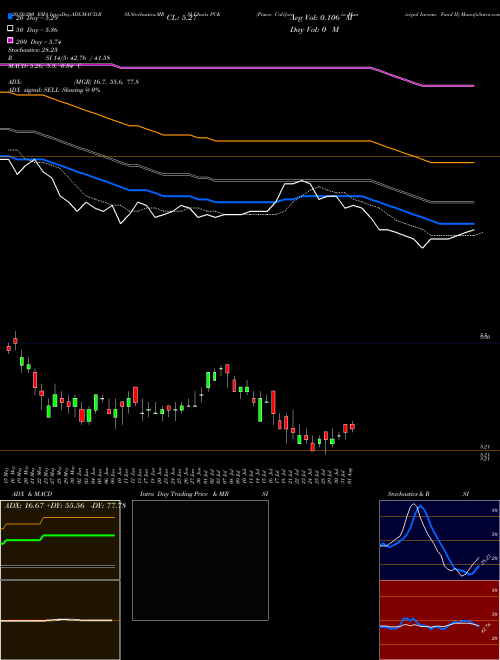Image resolution: width=500 pixels, height=660 pixels.
Task: Click the price axis label near top of candles
Action: (485, 337)
